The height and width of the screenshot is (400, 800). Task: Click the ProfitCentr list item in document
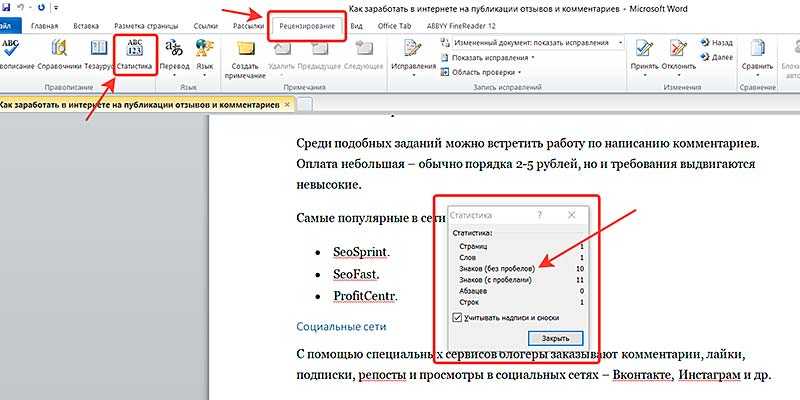[365, 296]
